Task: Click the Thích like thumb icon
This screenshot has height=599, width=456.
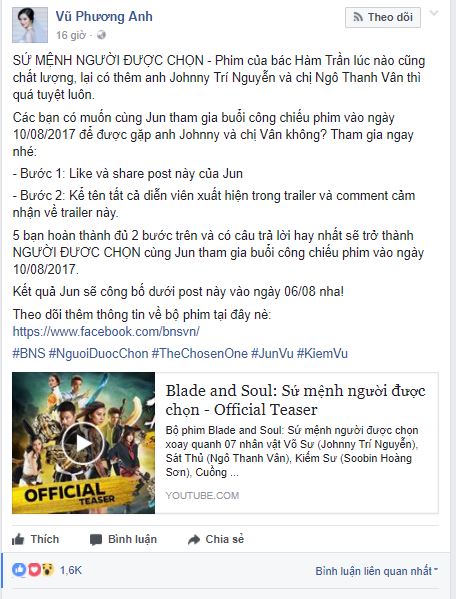Action: [x=18, y=539]
